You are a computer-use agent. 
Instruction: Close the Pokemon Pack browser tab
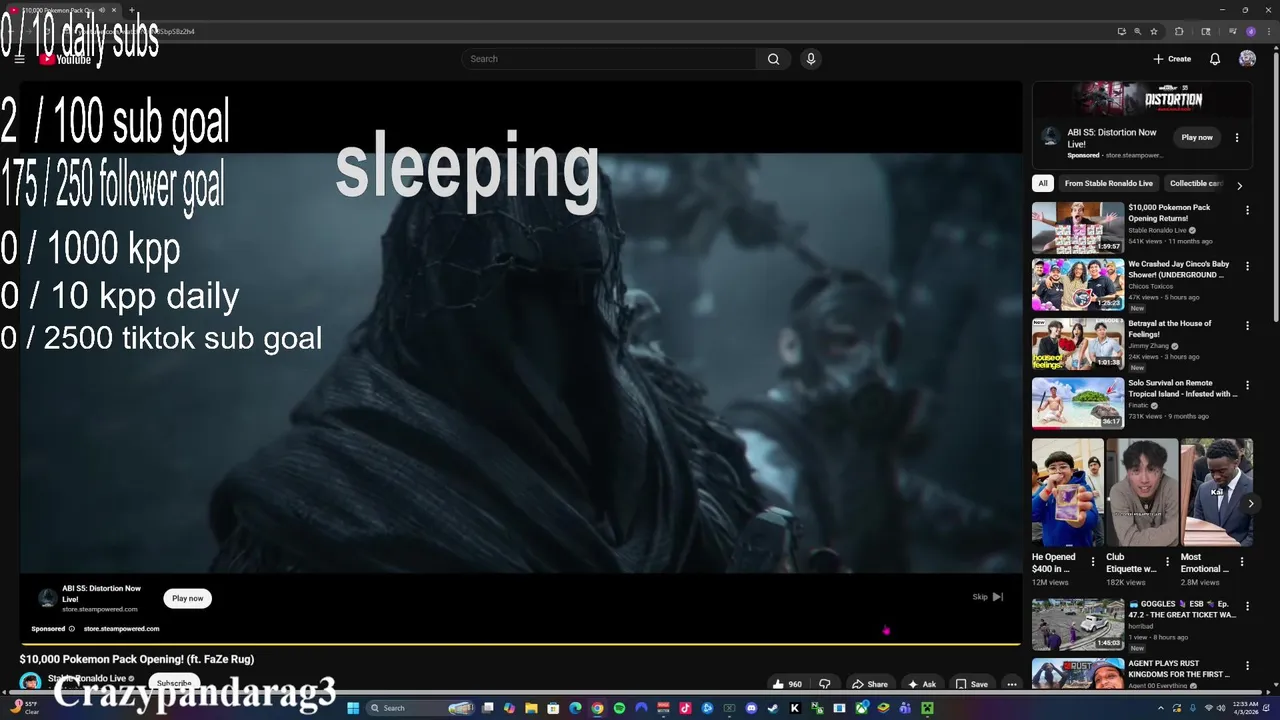114,10
